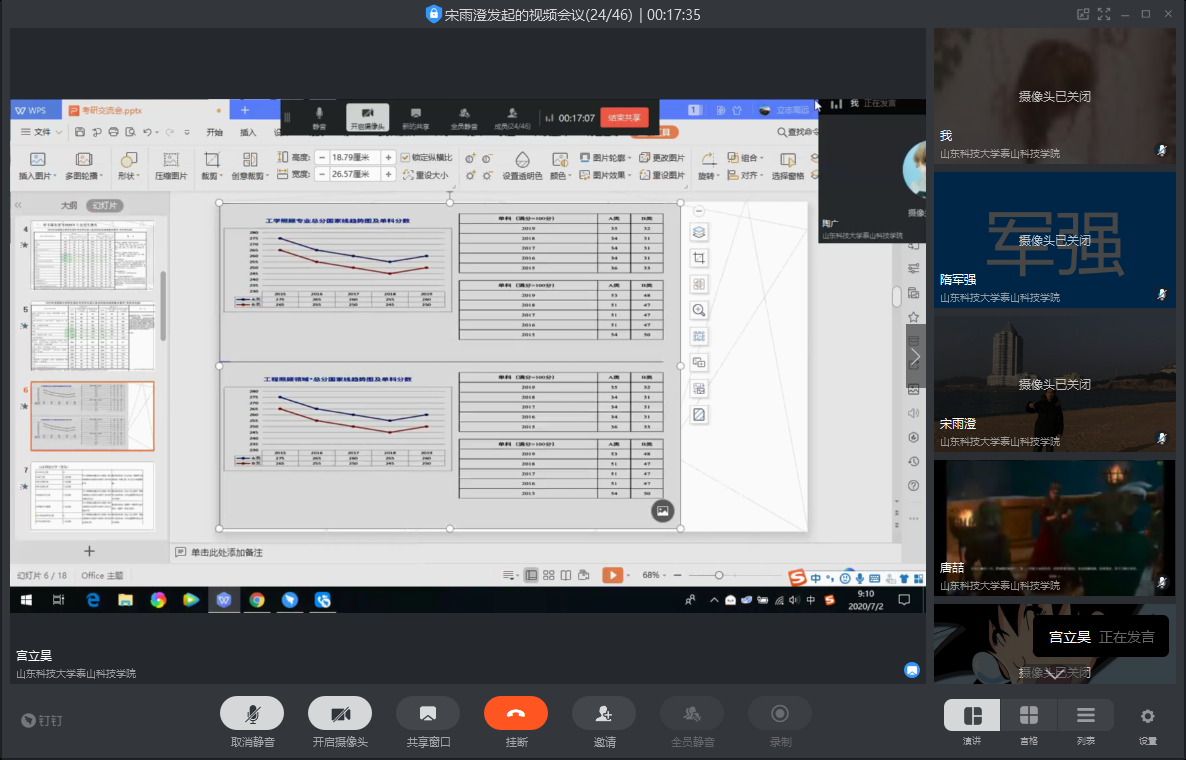
Task: Select 宋雨澄 participant video tile
Action: 1054,384
